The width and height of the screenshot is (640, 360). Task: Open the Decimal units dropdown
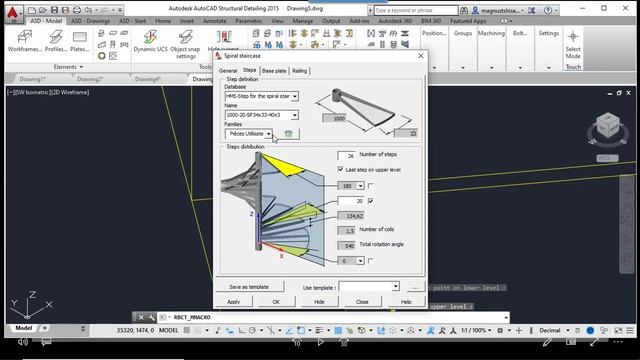(x=568, y=330)
